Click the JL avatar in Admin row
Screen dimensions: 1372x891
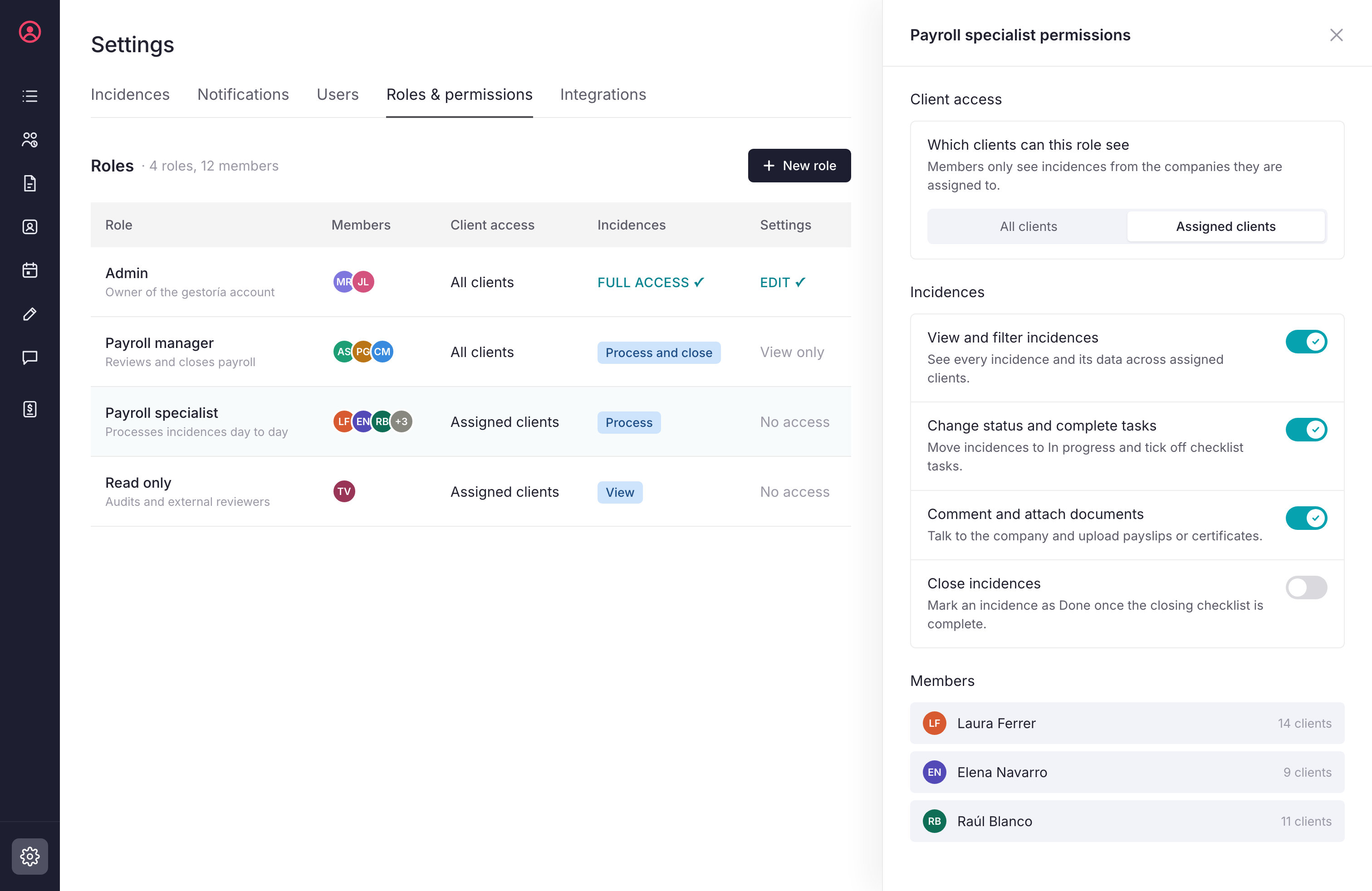pos(363,282)
